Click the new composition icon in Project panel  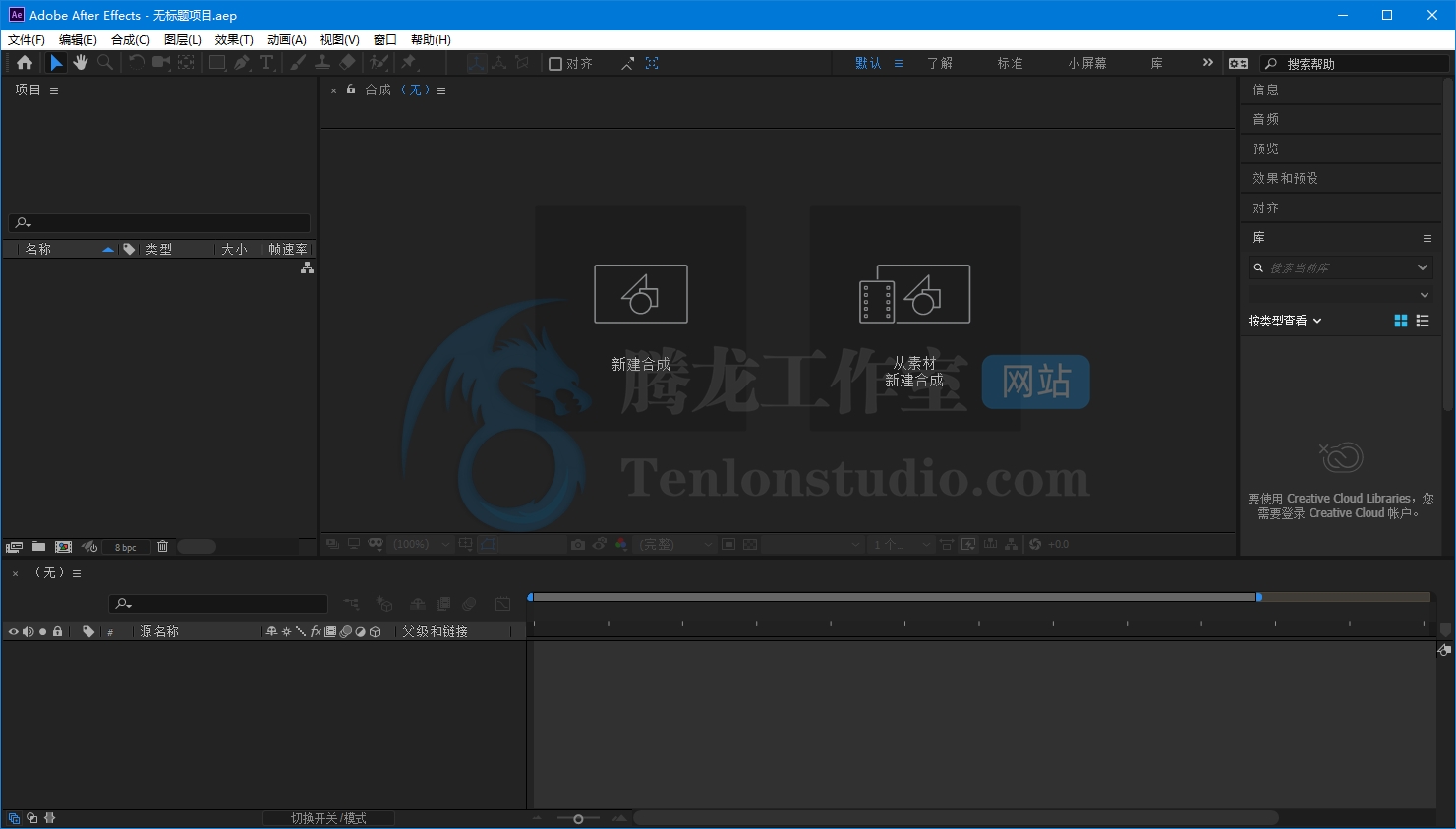point(63,547)
